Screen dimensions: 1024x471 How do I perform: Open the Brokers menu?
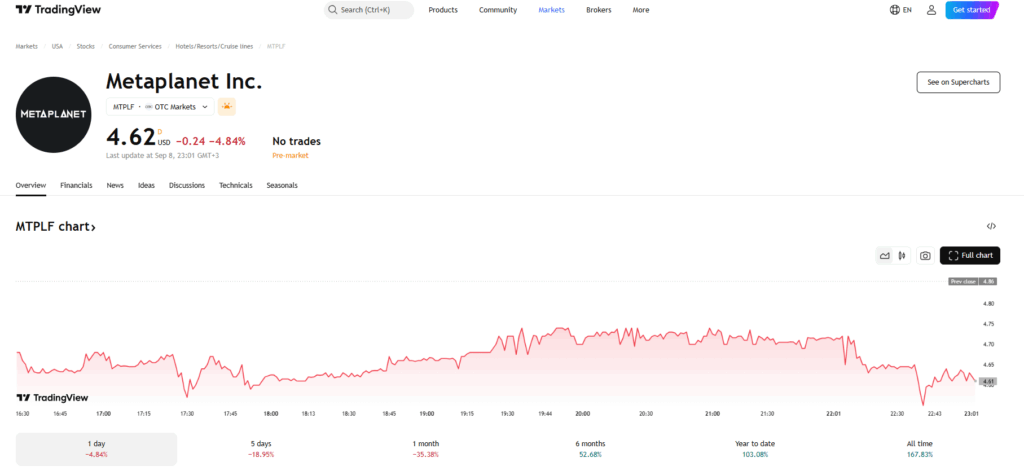point(599,10)
